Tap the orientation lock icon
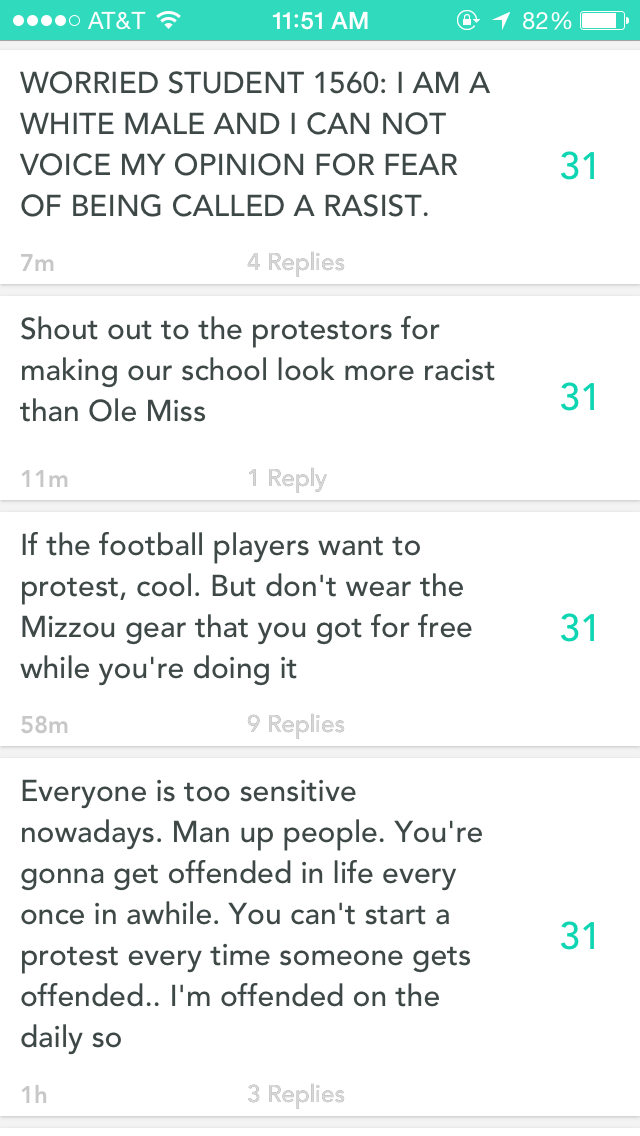Image resolution: width=640 pixels, height=1136 pixels. (x=467, y=20)
